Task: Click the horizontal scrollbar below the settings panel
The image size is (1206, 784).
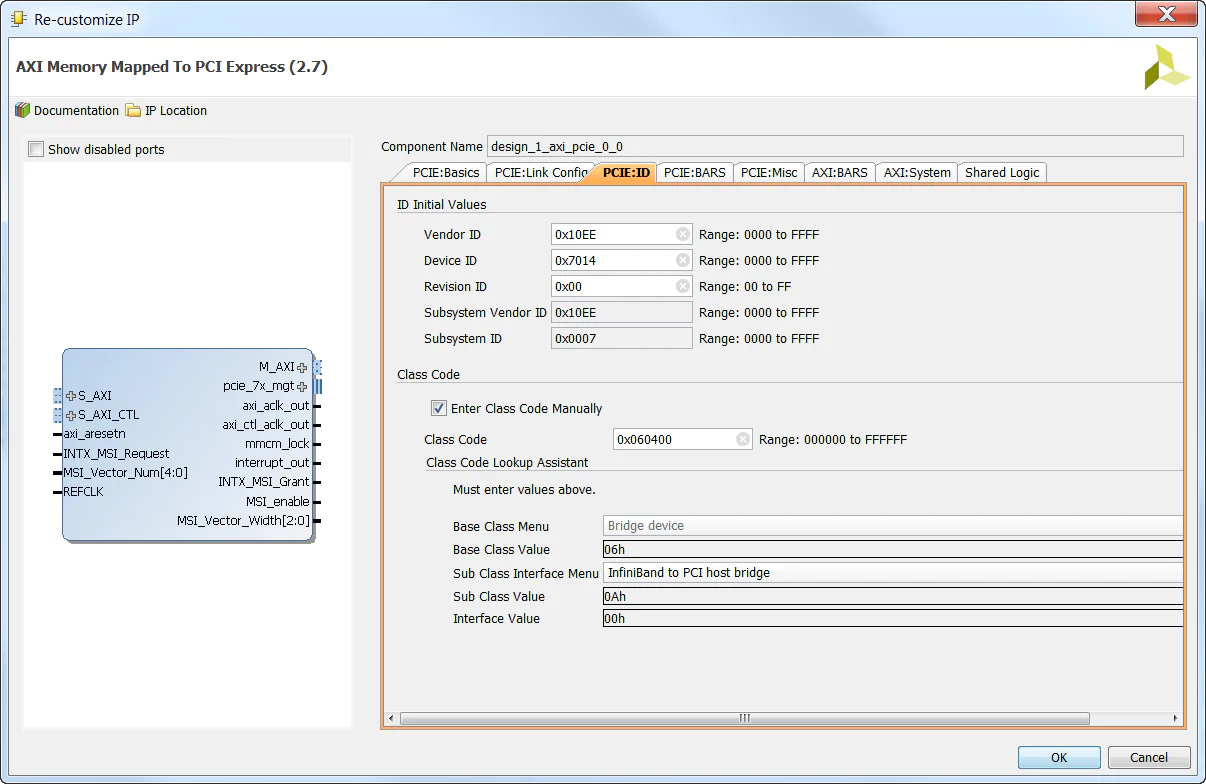Action: click(744, 718)
